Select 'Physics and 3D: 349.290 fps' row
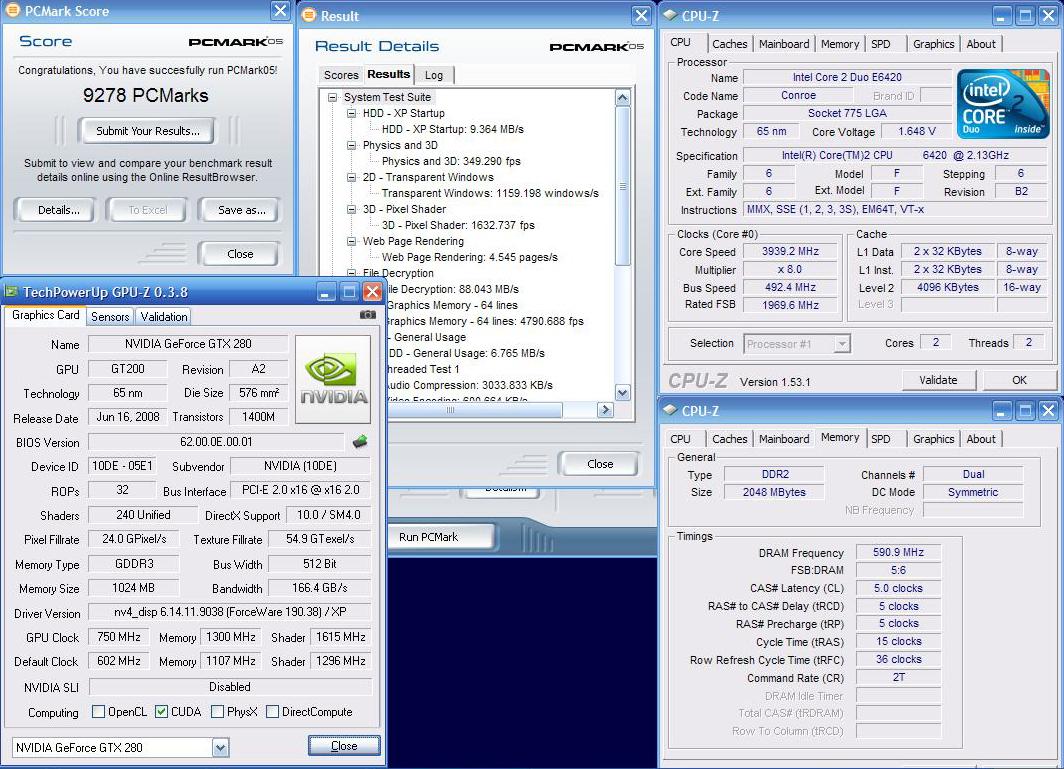 (451, 162)
